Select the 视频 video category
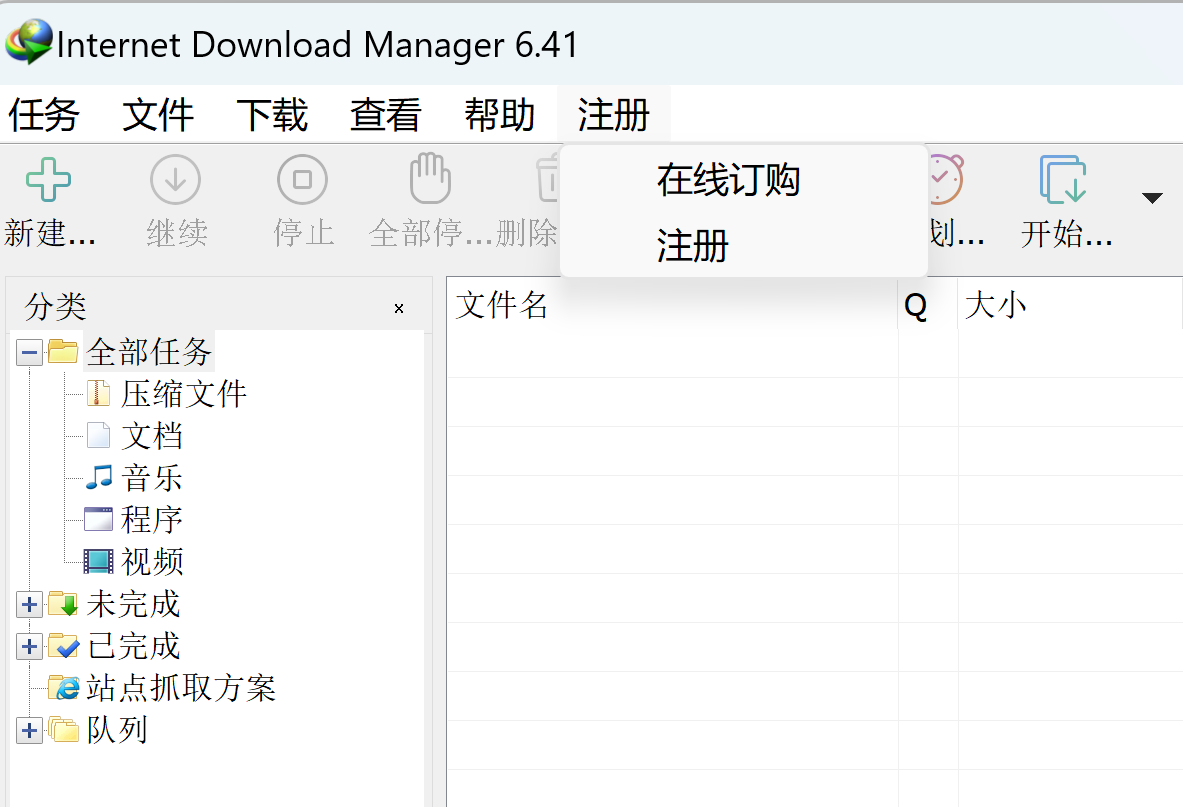1183x807 pixels. (152, 562)
